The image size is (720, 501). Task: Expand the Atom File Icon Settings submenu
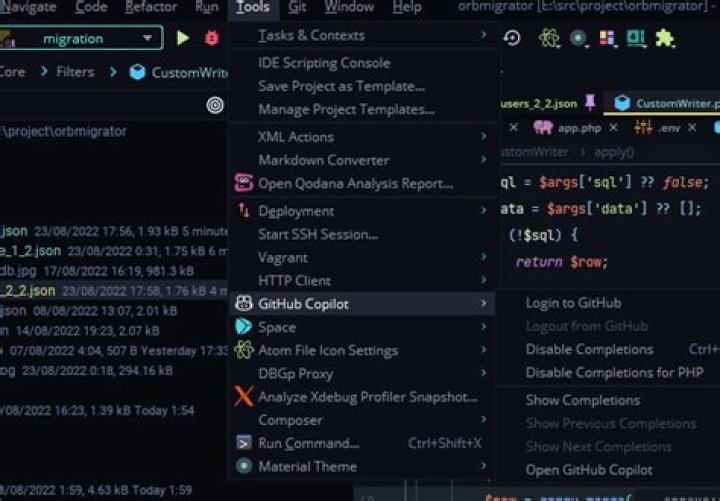[362, 350]
